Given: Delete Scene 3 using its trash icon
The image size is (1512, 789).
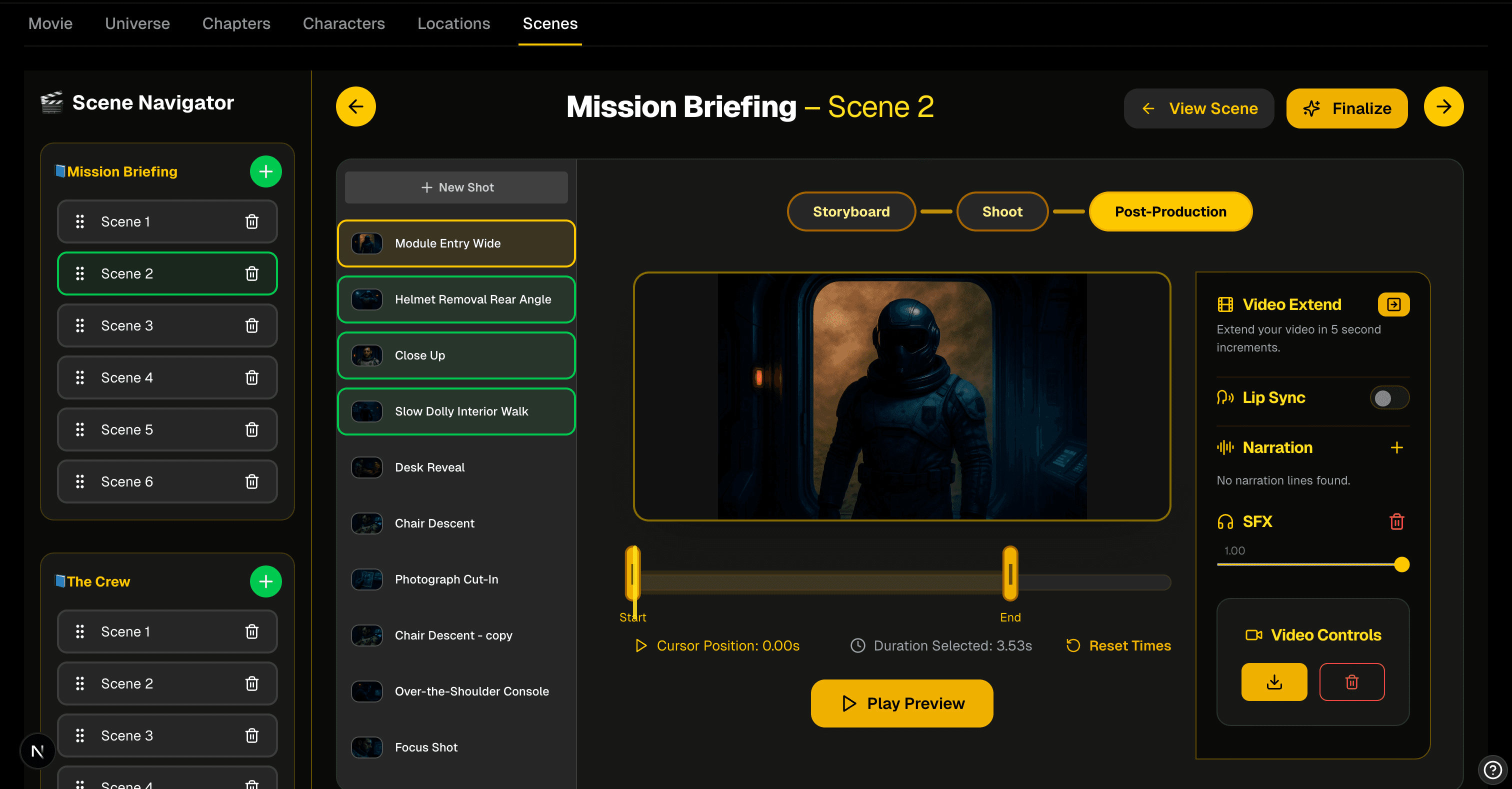Looking at the screenshot, I should 252,325.
